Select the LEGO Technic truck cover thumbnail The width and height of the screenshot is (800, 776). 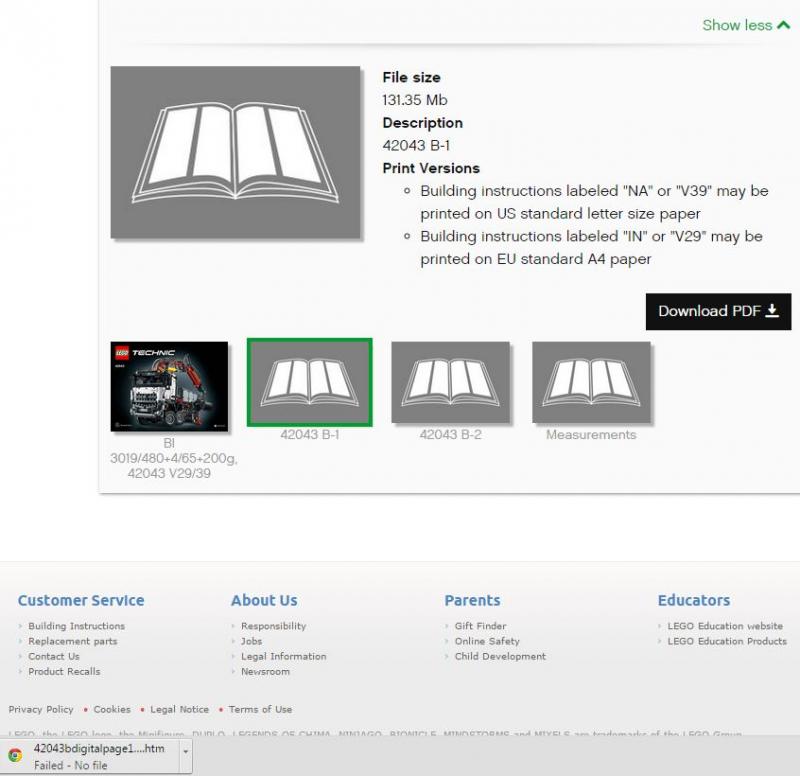point(169,386)
